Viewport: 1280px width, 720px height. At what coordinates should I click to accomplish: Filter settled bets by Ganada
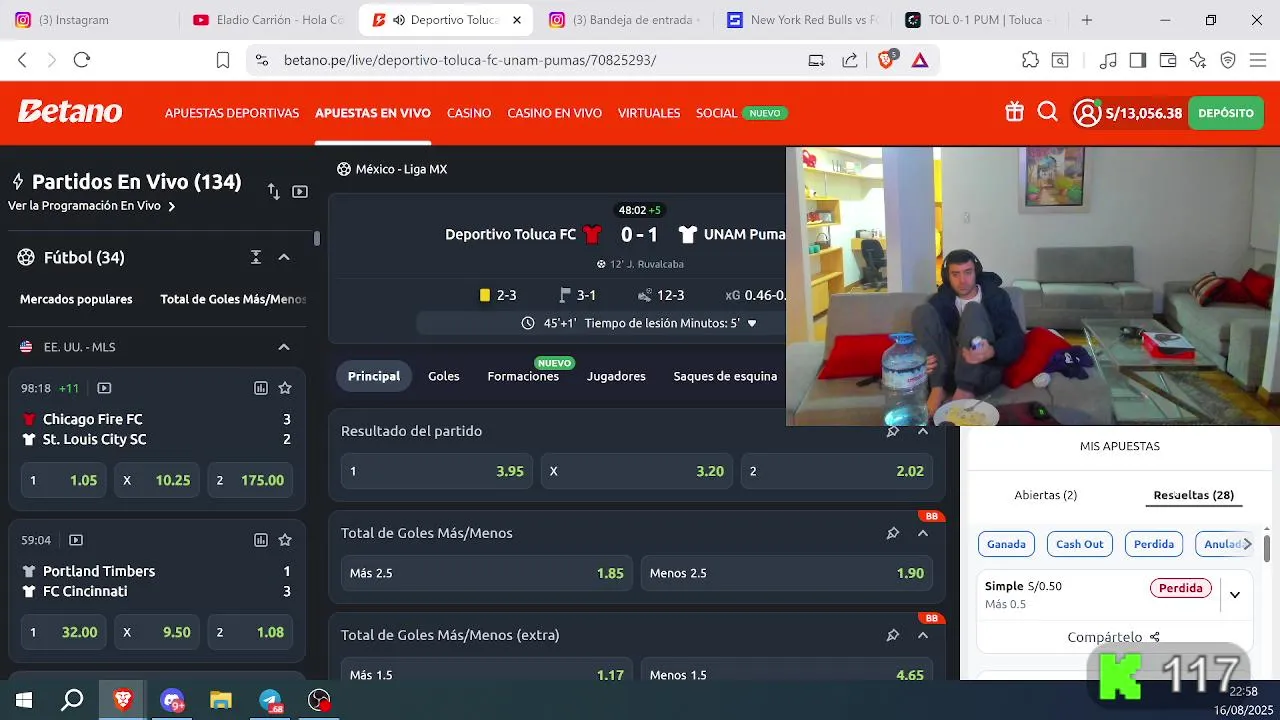tap(1006, 544)
